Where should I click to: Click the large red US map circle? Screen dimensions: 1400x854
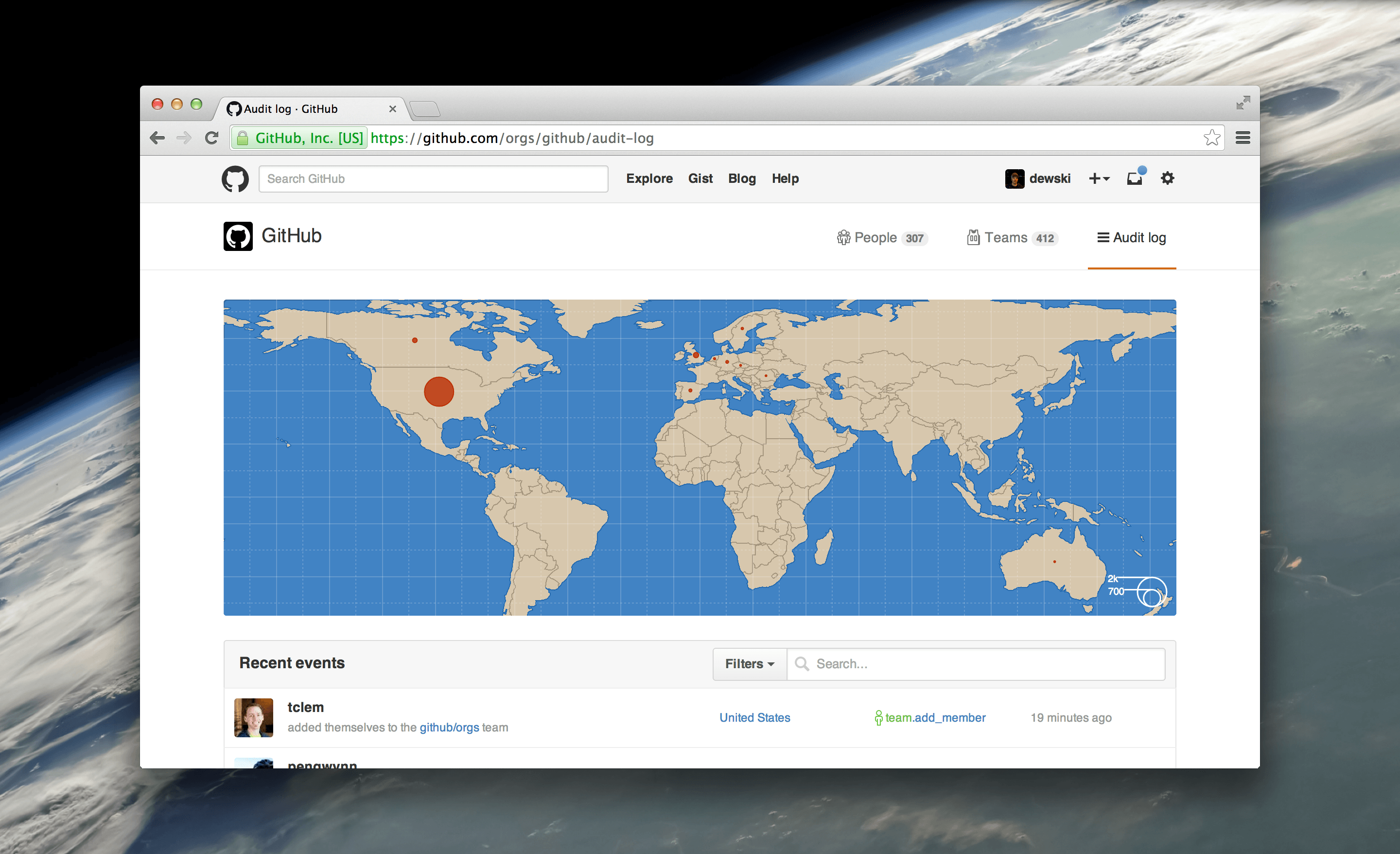[x=438, y=391]
